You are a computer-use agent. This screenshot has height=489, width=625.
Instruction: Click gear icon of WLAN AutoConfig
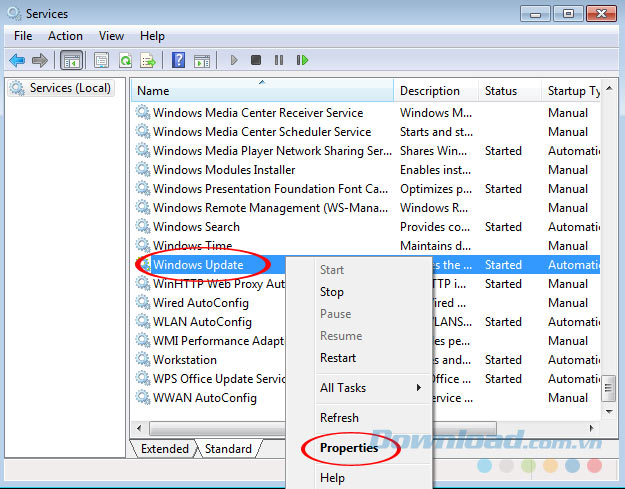coord(143,321)
